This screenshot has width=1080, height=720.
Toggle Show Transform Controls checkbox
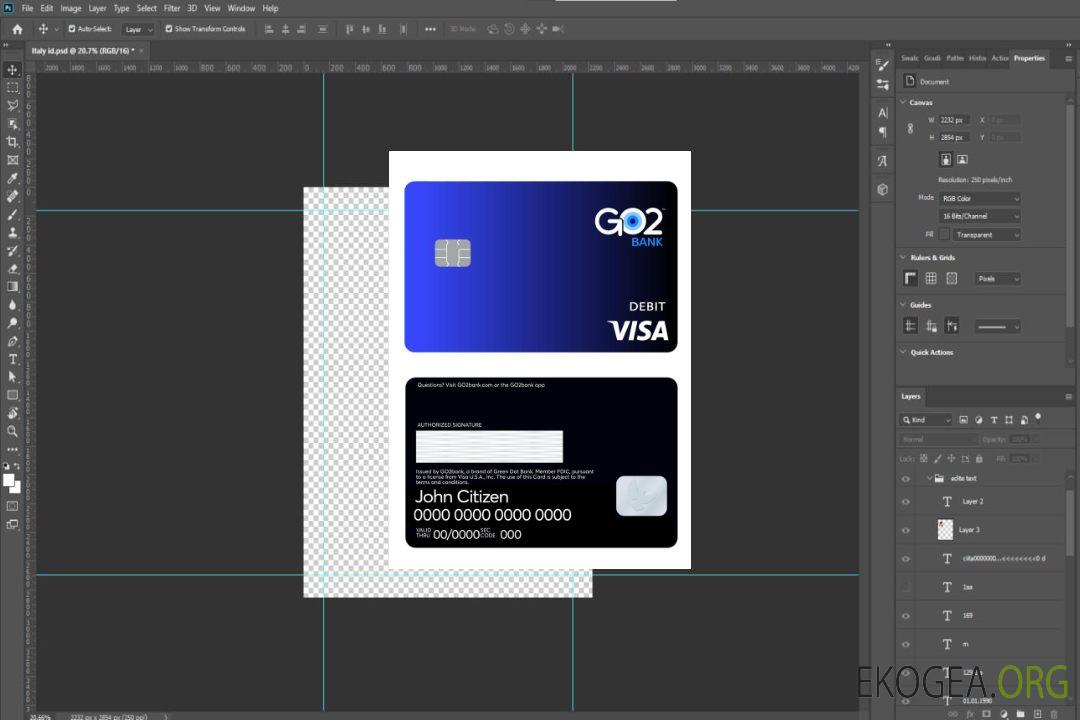tap(169, 29)
